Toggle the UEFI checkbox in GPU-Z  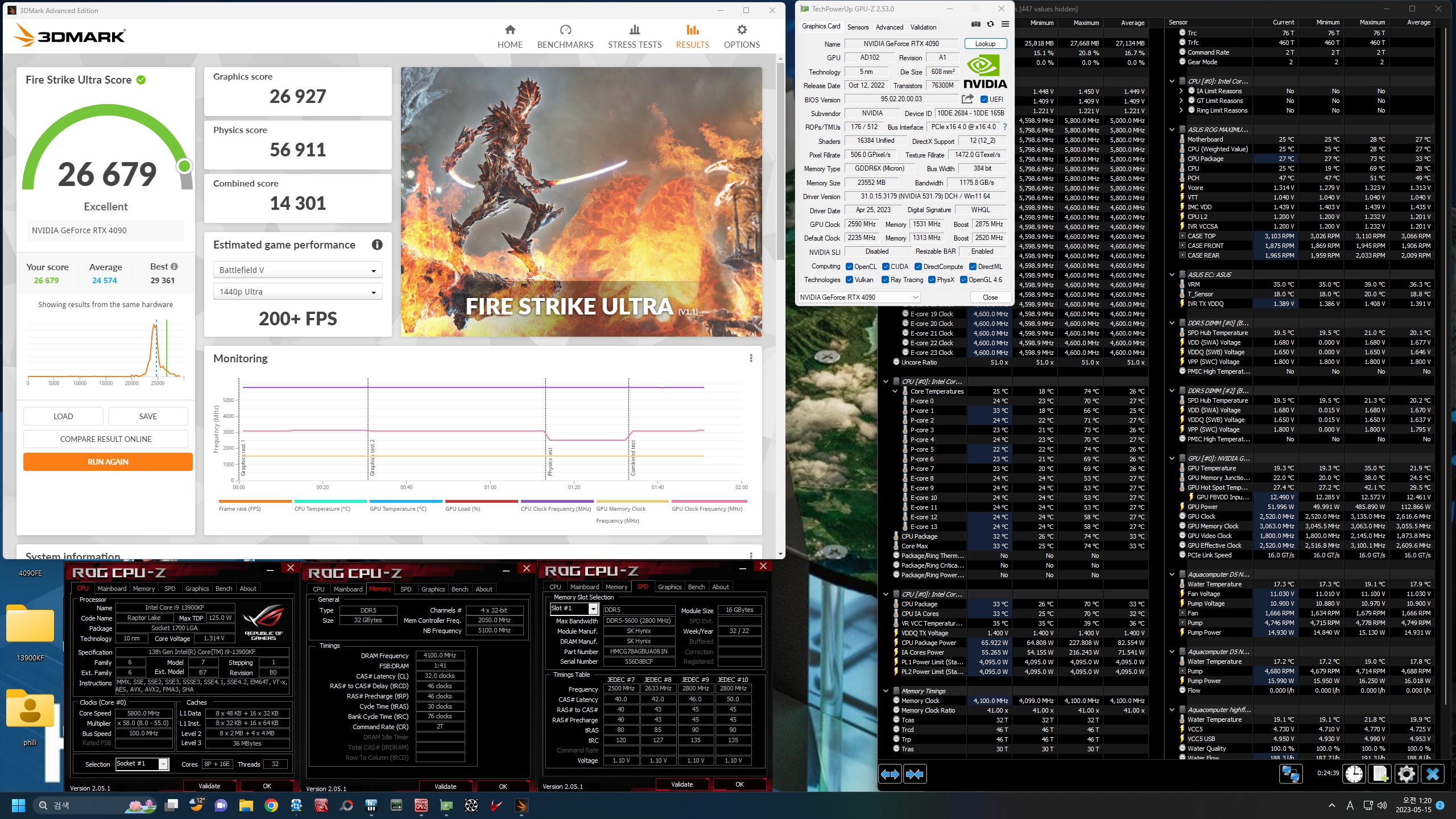click(983, 99)
